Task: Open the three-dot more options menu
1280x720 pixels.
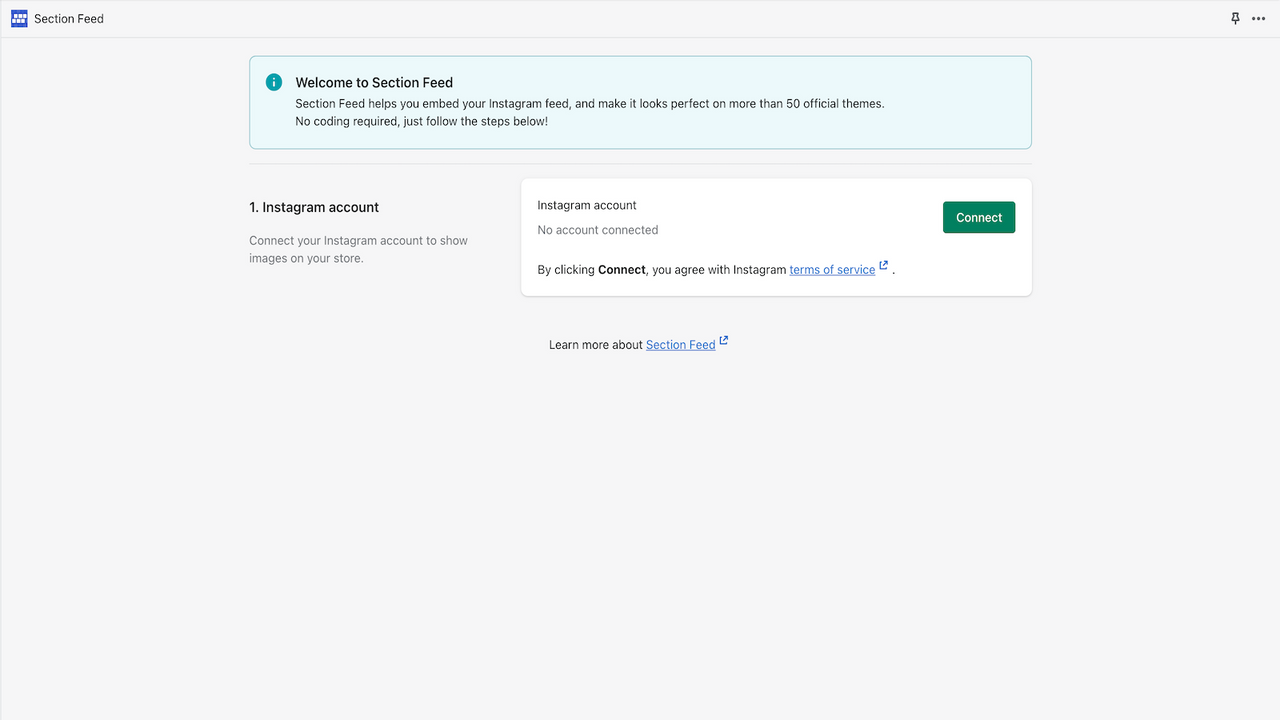Action: point(1258,18)
